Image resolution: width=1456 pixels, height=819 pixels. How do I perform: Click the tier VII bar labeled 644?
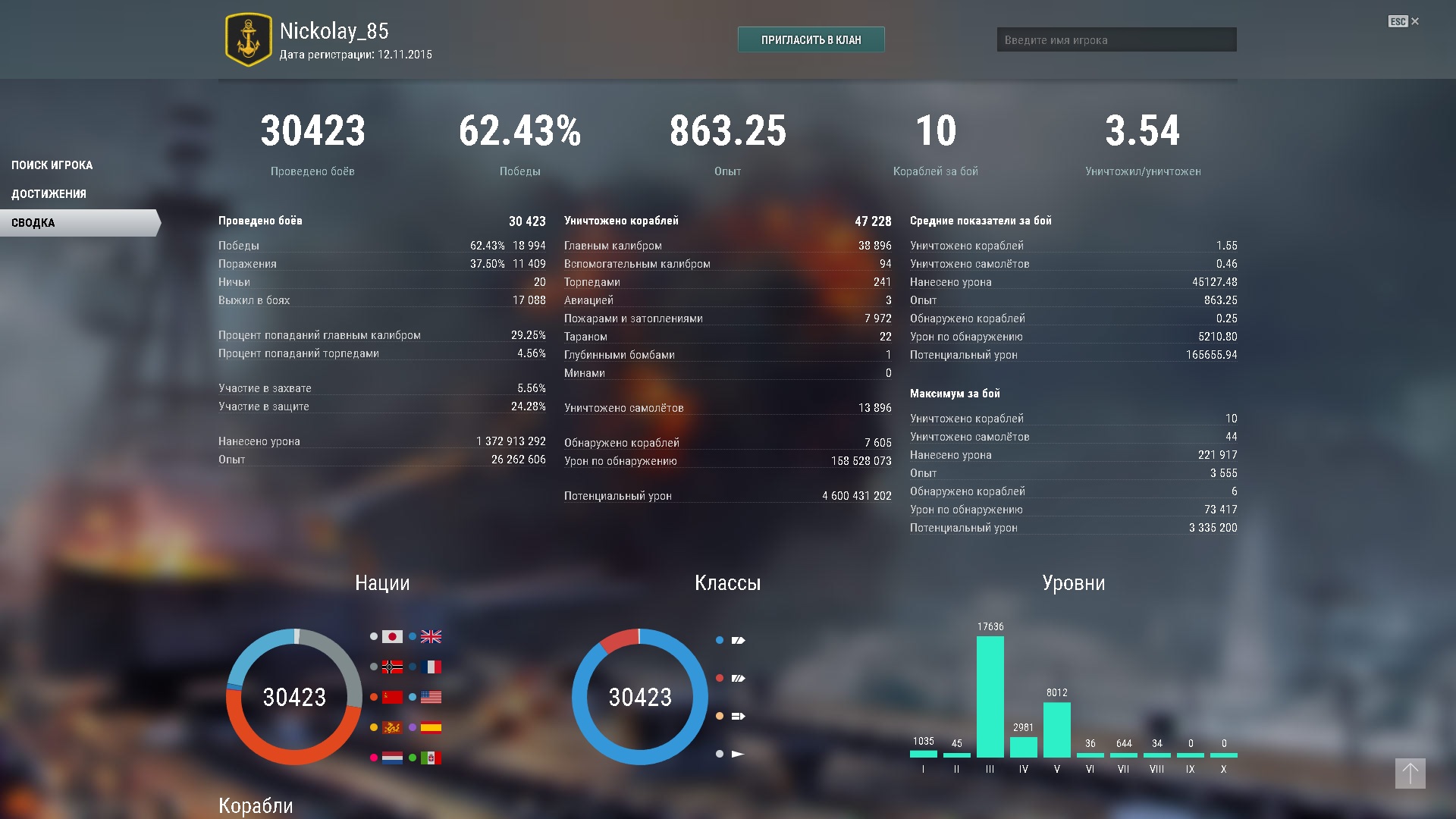(1123, 755)
